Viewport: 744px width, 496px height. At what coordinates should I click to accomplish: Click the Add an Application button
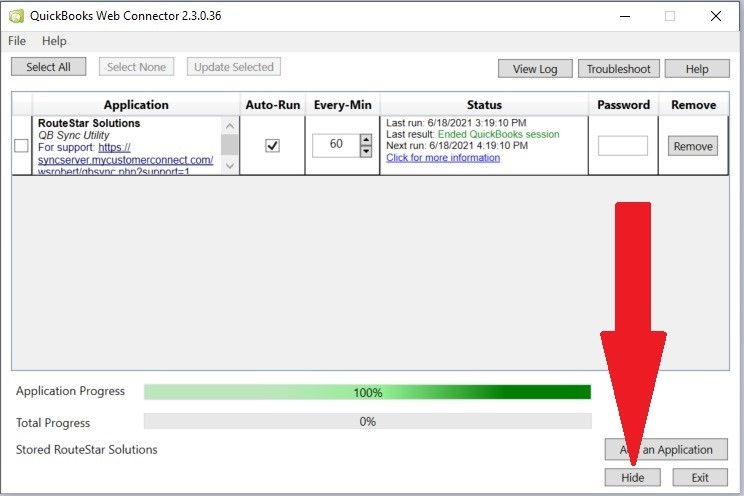[666, 449]
